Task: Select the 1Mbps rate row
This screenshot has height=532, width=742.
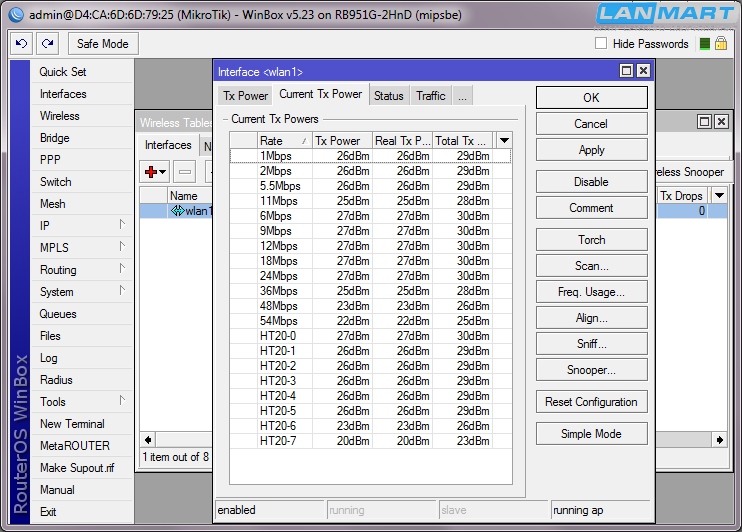Action: (x=371, y=156)
